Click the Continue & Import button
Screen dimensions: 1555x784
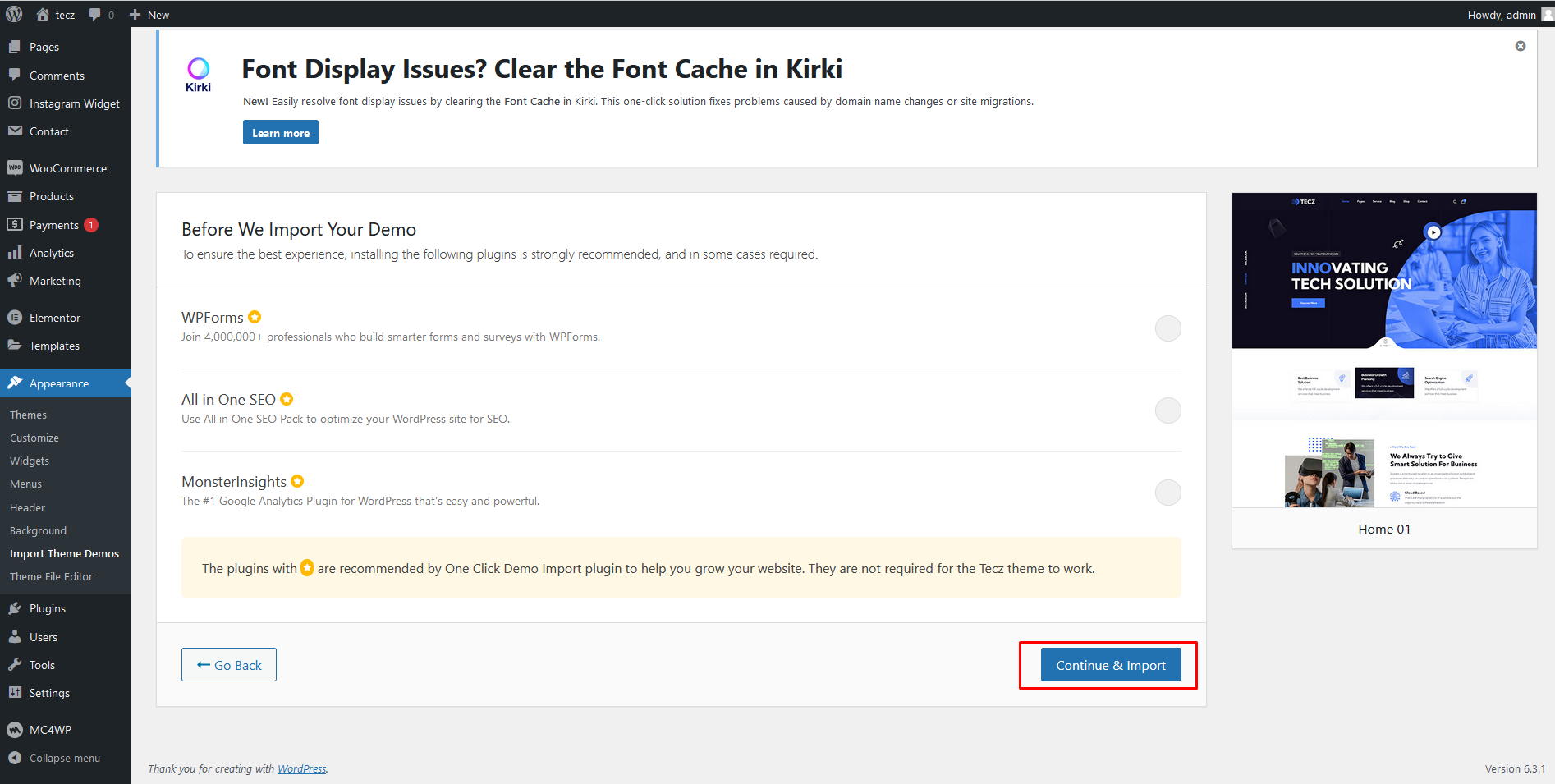[x=1110, y=665]
